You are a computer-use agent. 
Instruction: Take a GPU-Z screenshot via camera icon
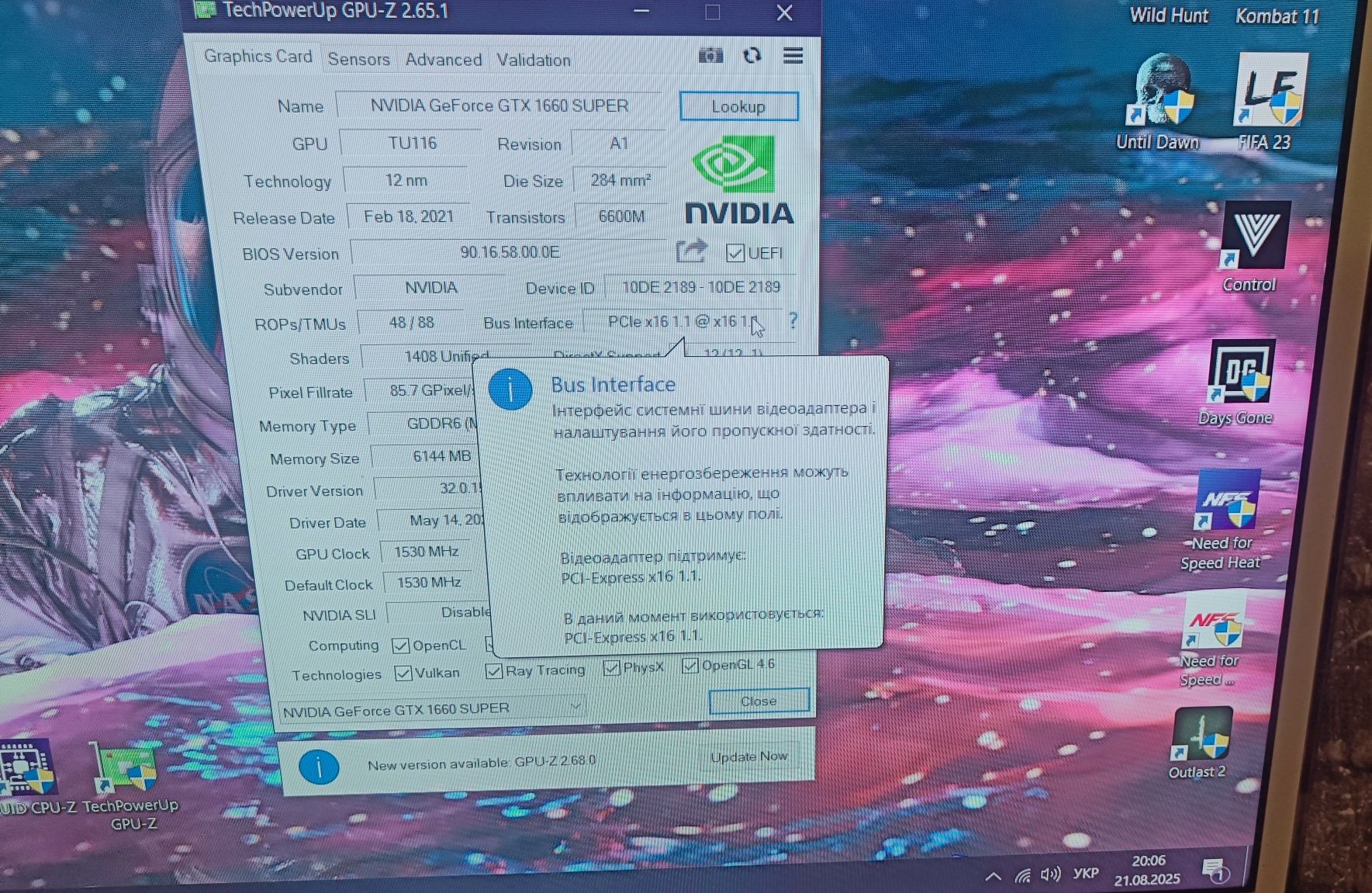click(x=710, y=56)
